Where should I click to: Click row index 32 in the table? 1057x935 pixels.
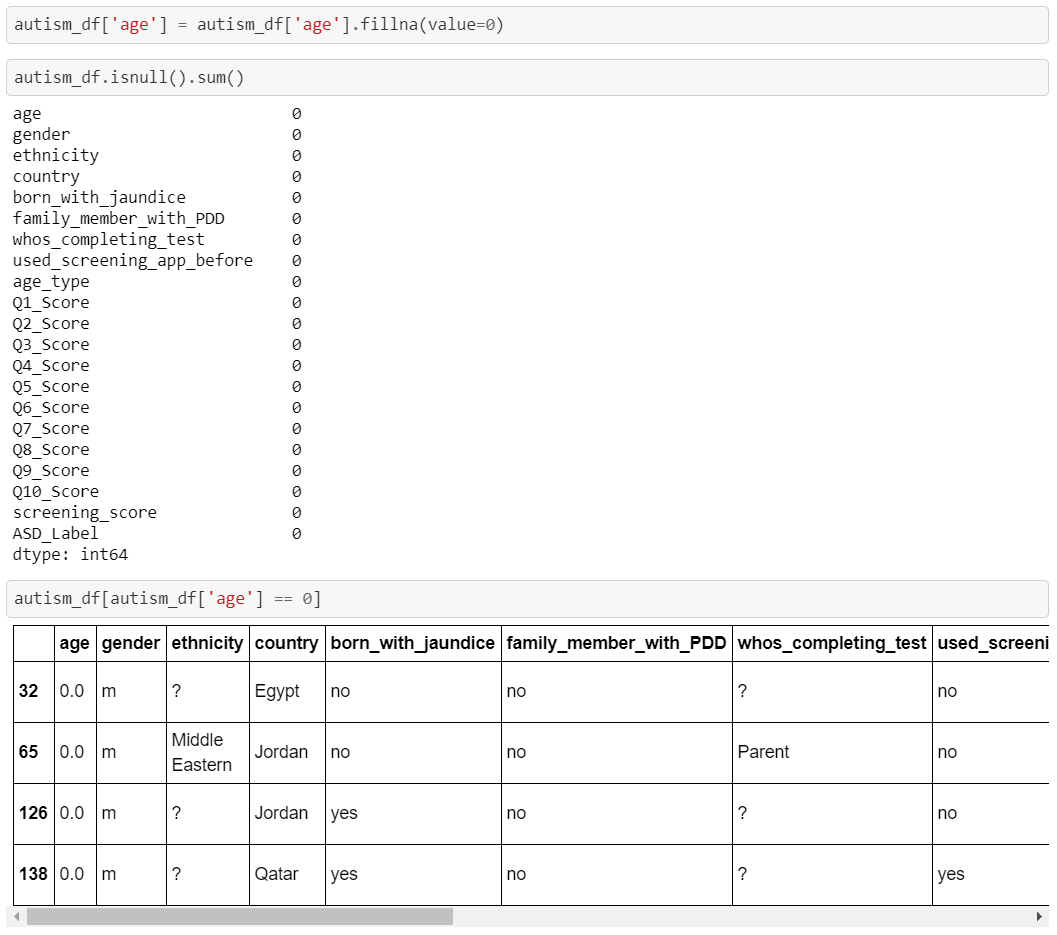33,690
